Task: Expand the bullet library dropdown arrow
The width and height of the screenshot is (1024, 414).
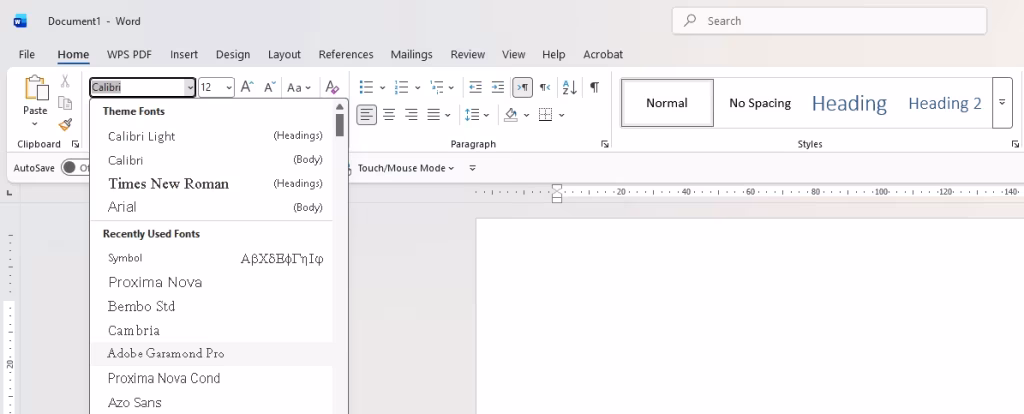Action: (x=382, y=87)
